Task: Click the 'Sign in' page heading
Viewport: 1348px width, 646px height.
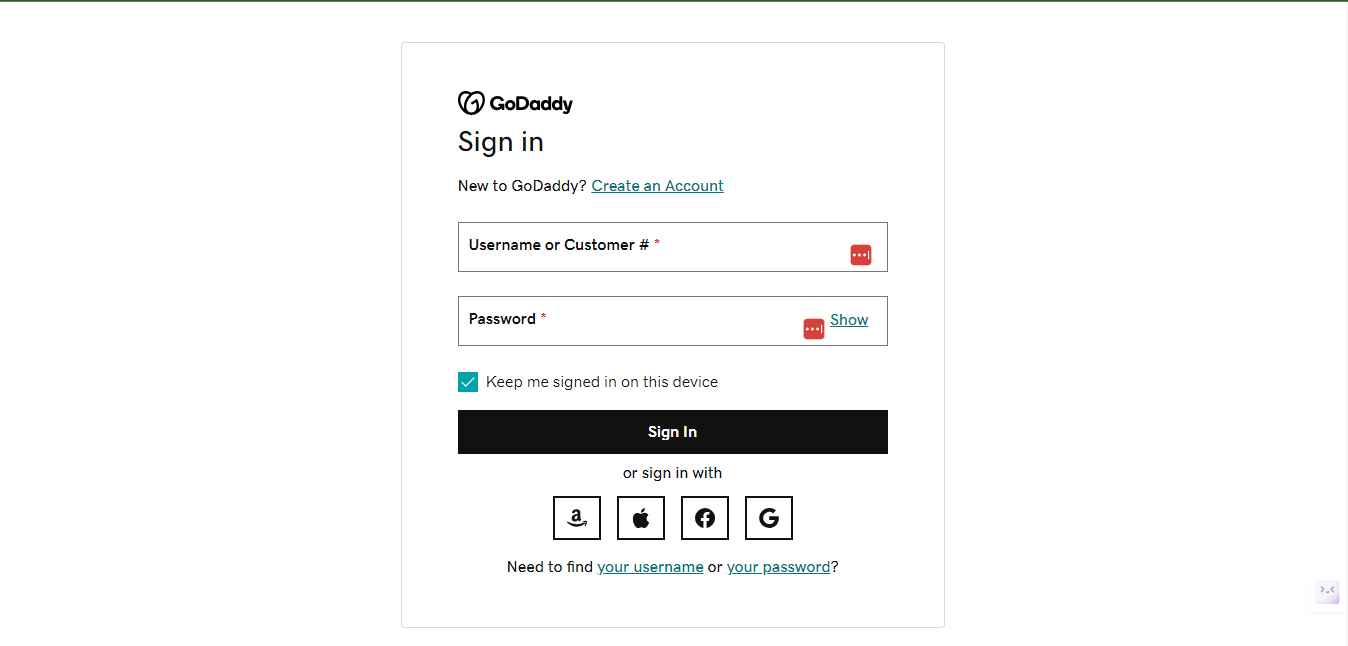Action: (x=501, y=142)
